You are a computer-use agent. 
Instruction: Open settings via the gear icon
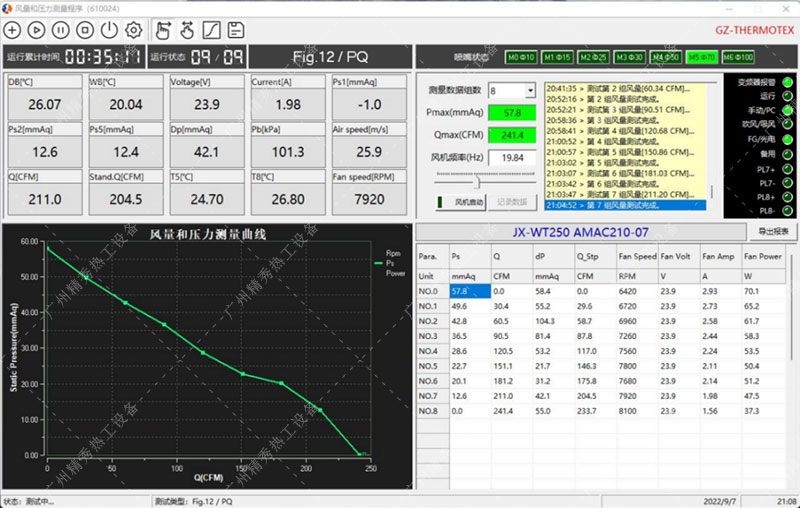click(x=133, y=30)
